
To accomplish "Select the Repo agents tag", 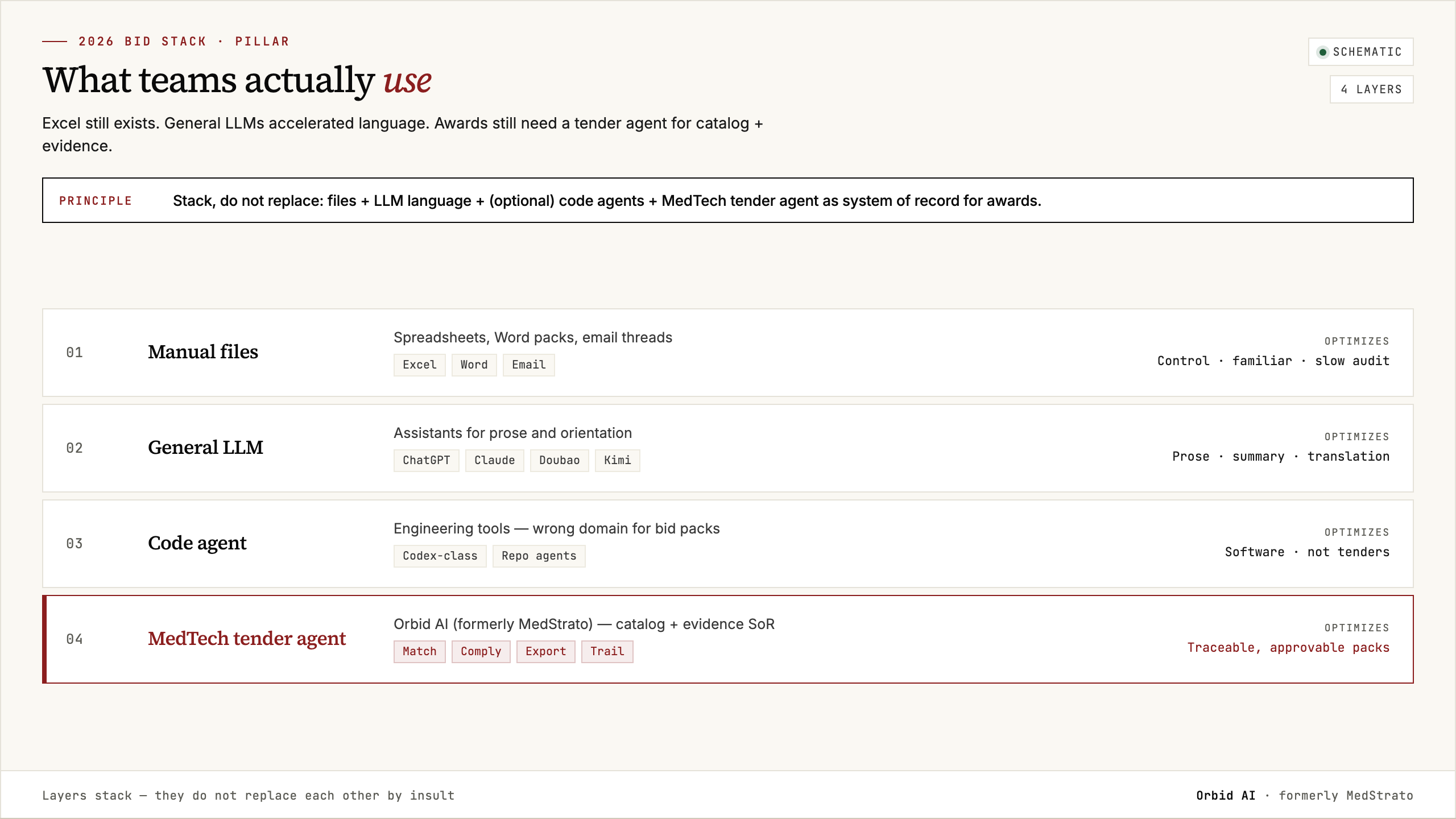I will click(x=539, y=556).
